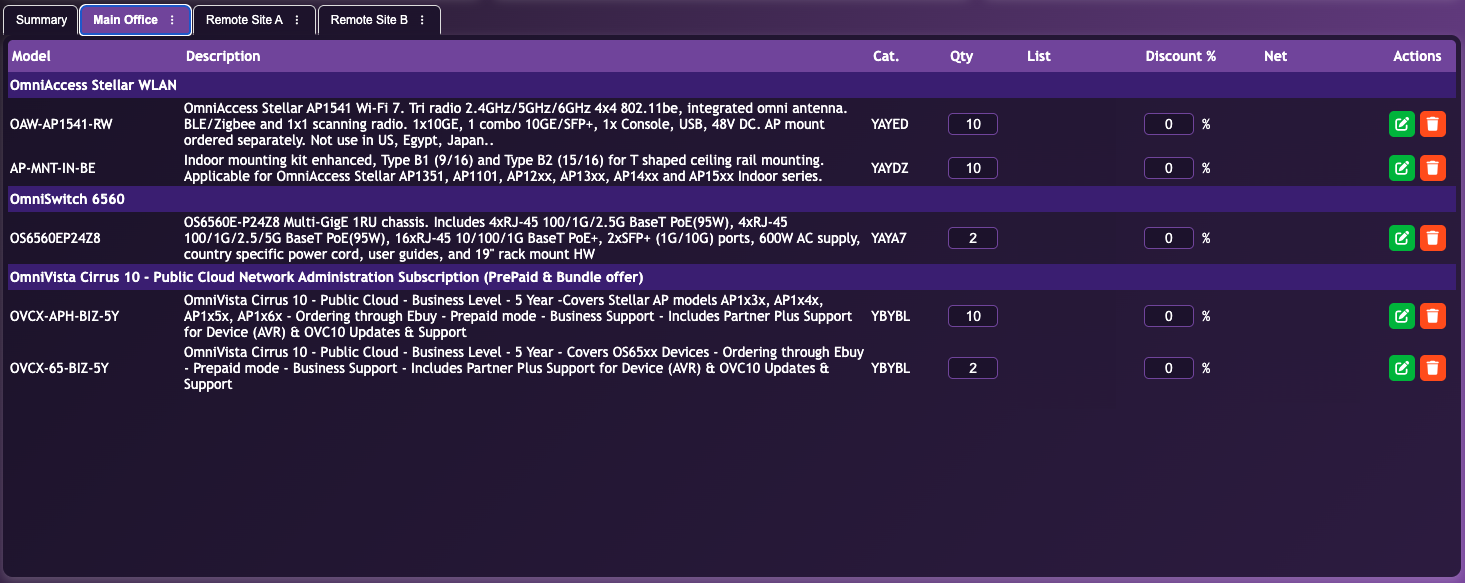Edit the OVCX-65-BIZ-5Y line item
The height and width of the screenshot is (583, 1465).
pos(1402,368)
